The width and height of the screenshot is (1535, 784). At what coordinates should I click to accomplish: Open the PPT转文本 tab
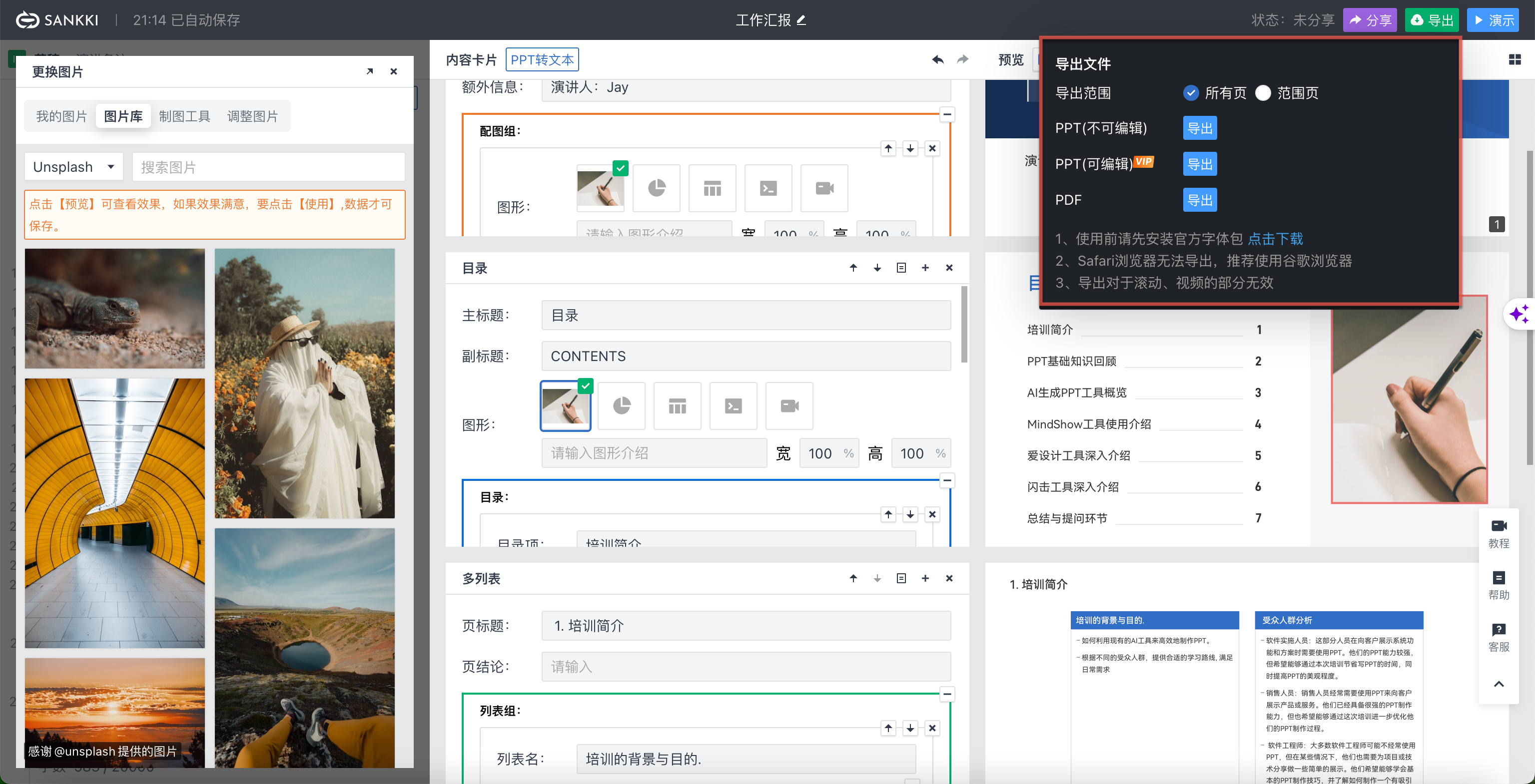(542, 59)
